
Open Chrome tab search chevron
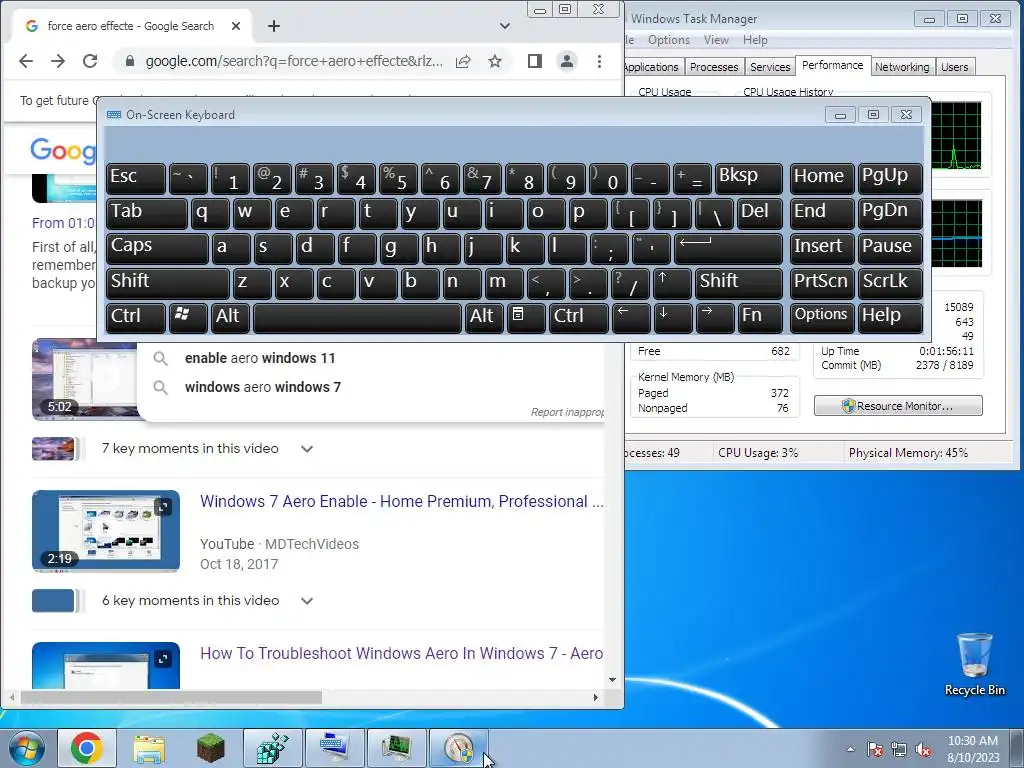[505, 26]
